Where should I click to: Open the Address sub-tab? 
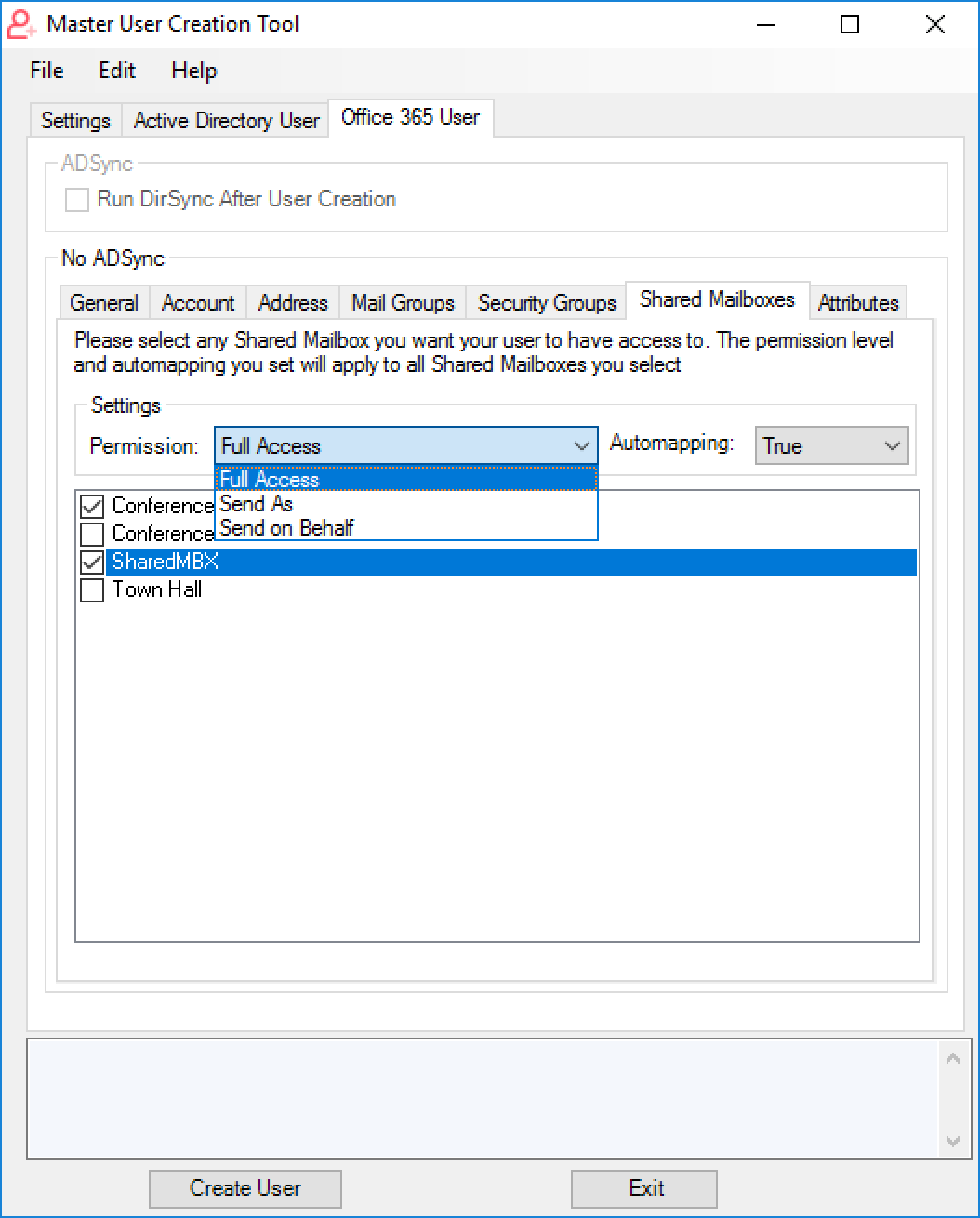pos(293,303)
